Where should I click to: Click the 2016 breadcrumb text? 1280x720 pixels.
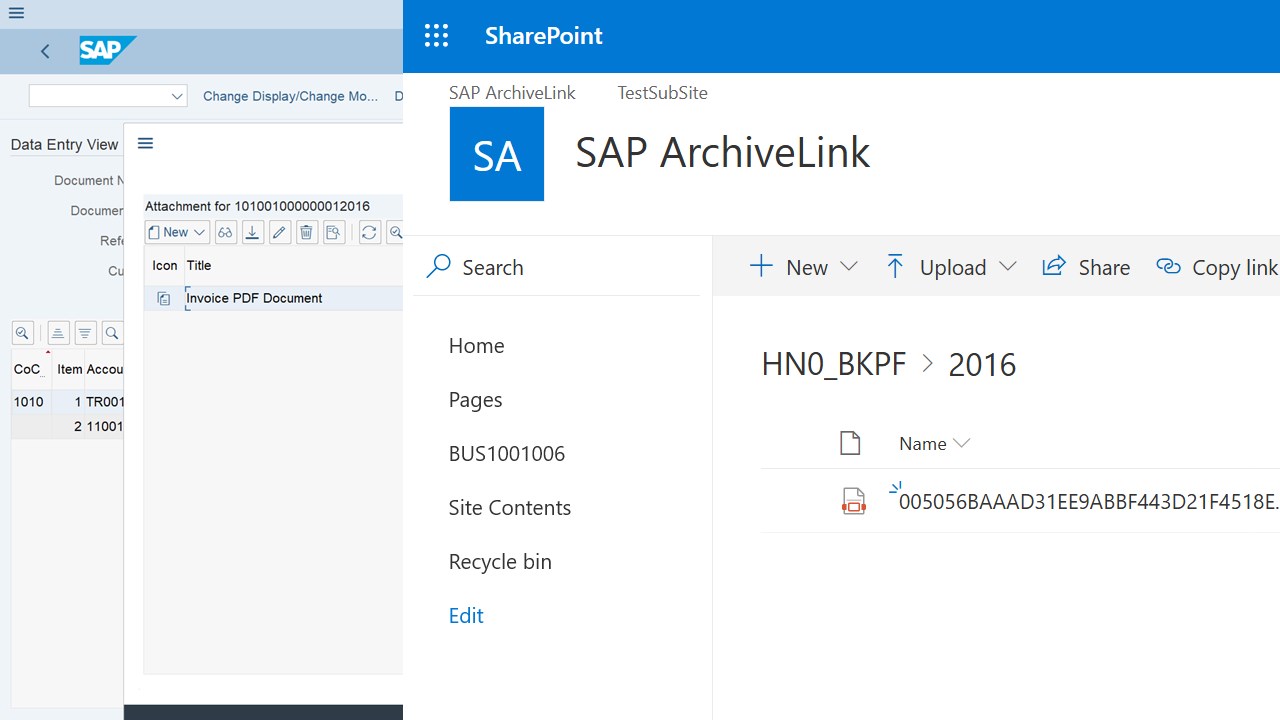pos(982,365)
